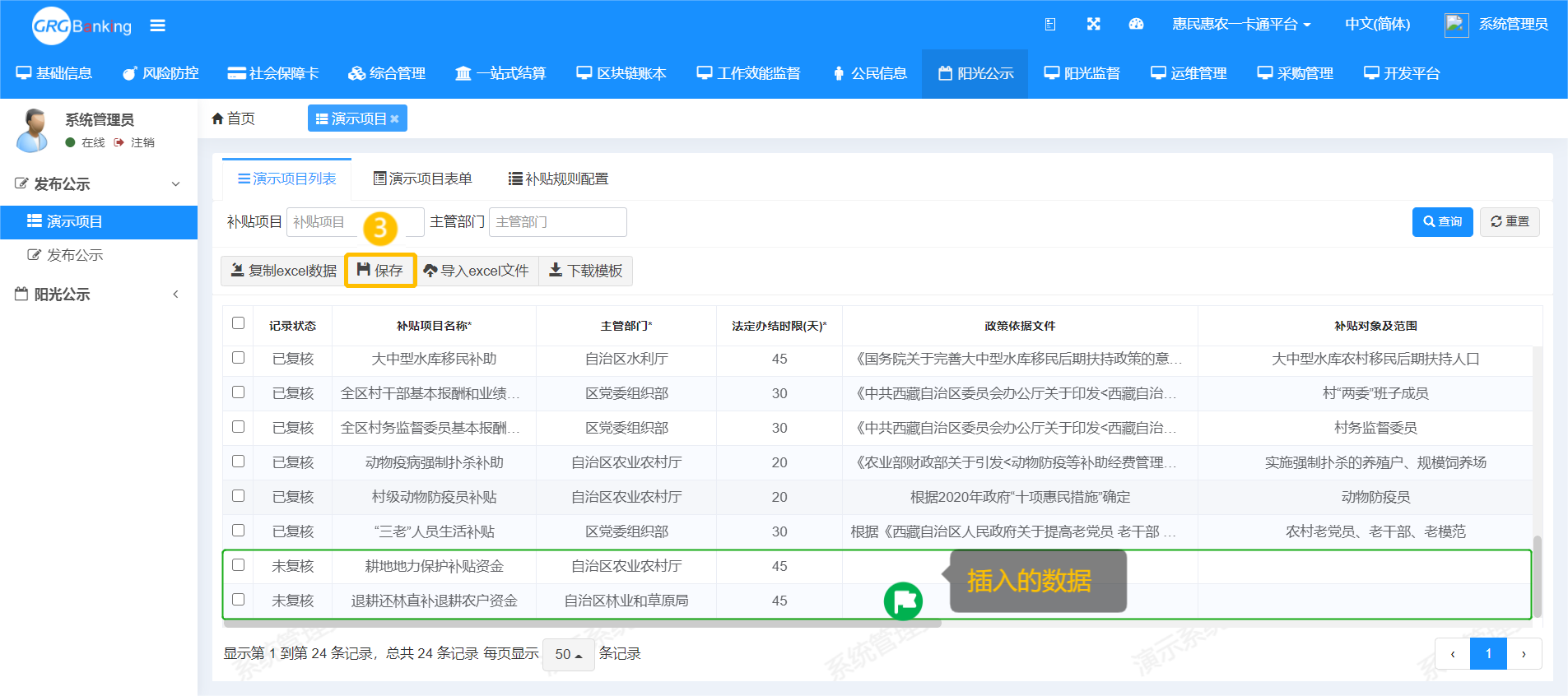Select the 阳光公示 top menu

coord(975,73)
